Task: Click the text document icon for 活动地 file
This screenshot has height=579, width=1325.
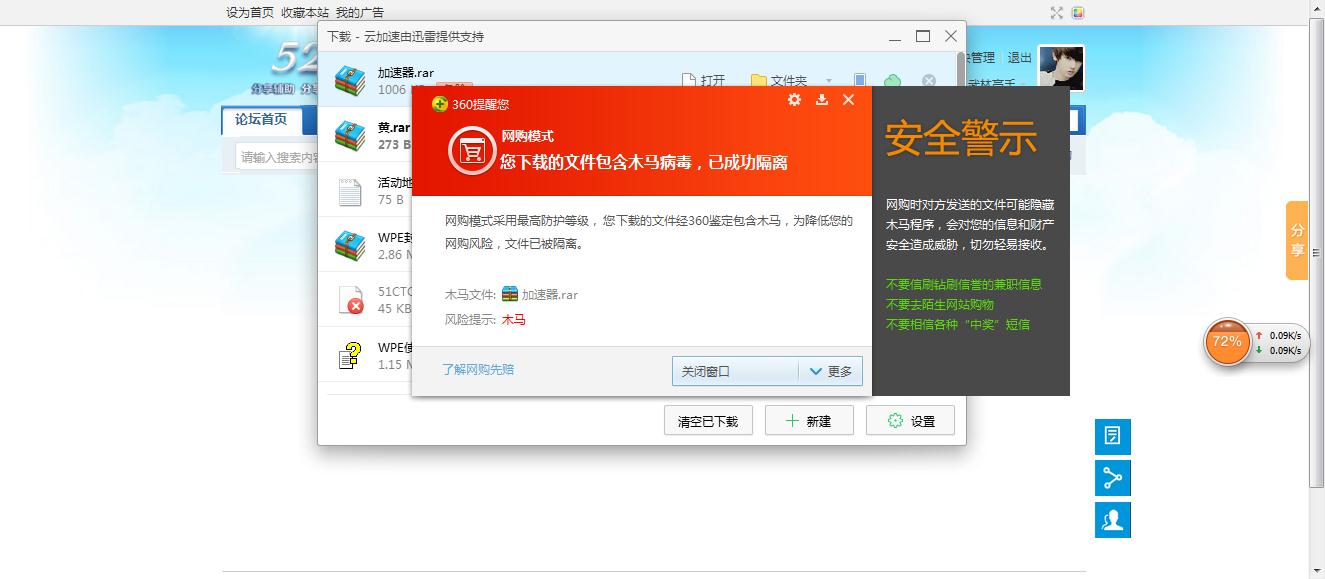Action: [350, 191]
